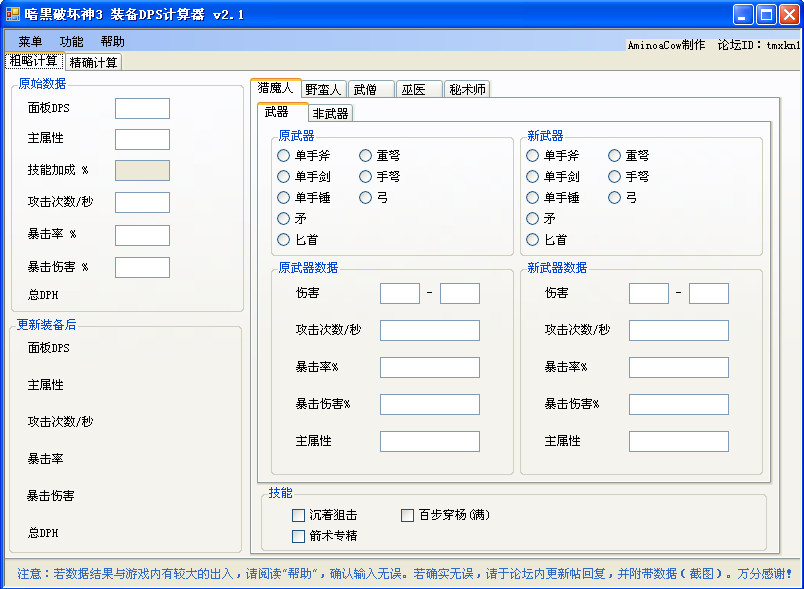
Task: Select the 秘术师 class tab
Action: 467,90
